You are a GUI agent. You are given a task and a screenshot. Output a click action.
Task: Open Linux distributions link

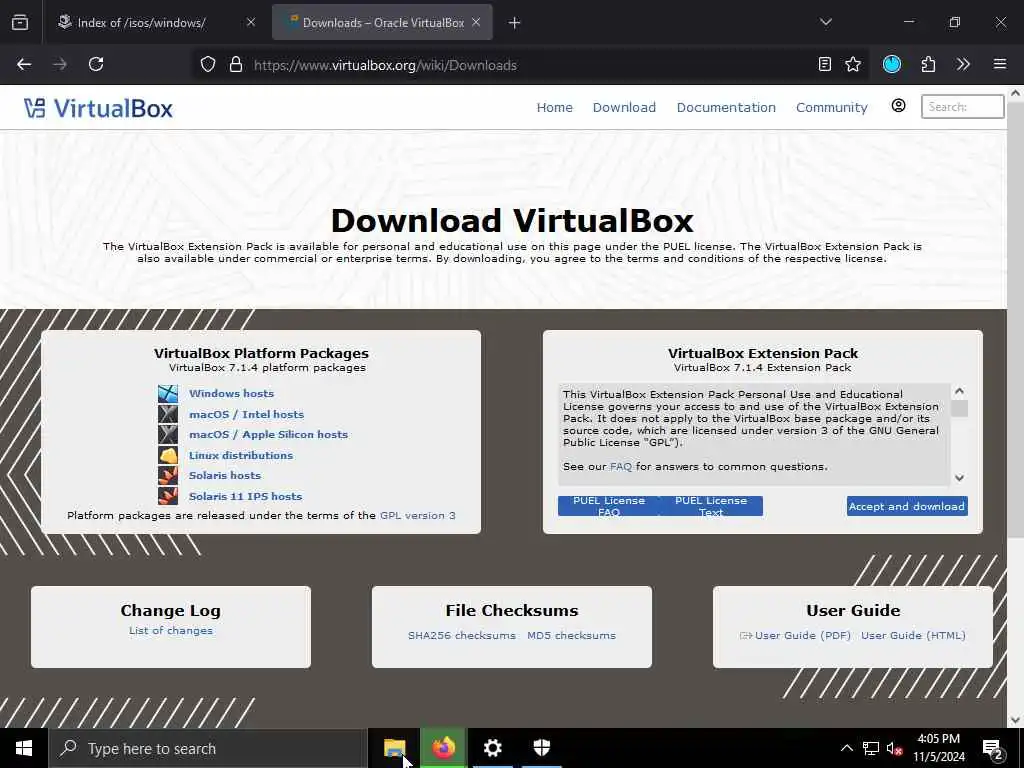click(x=241, y=455)
